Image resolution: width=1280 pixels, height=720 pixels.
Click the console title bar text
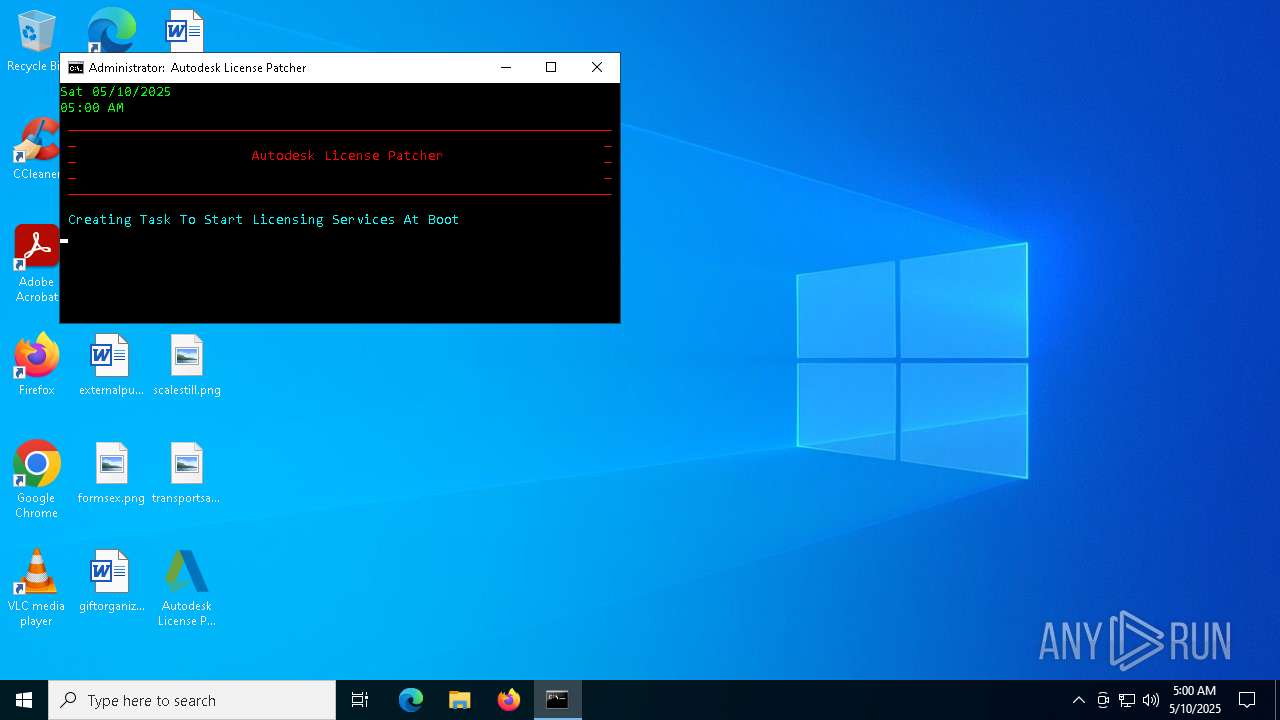click(x=197, y=68)
